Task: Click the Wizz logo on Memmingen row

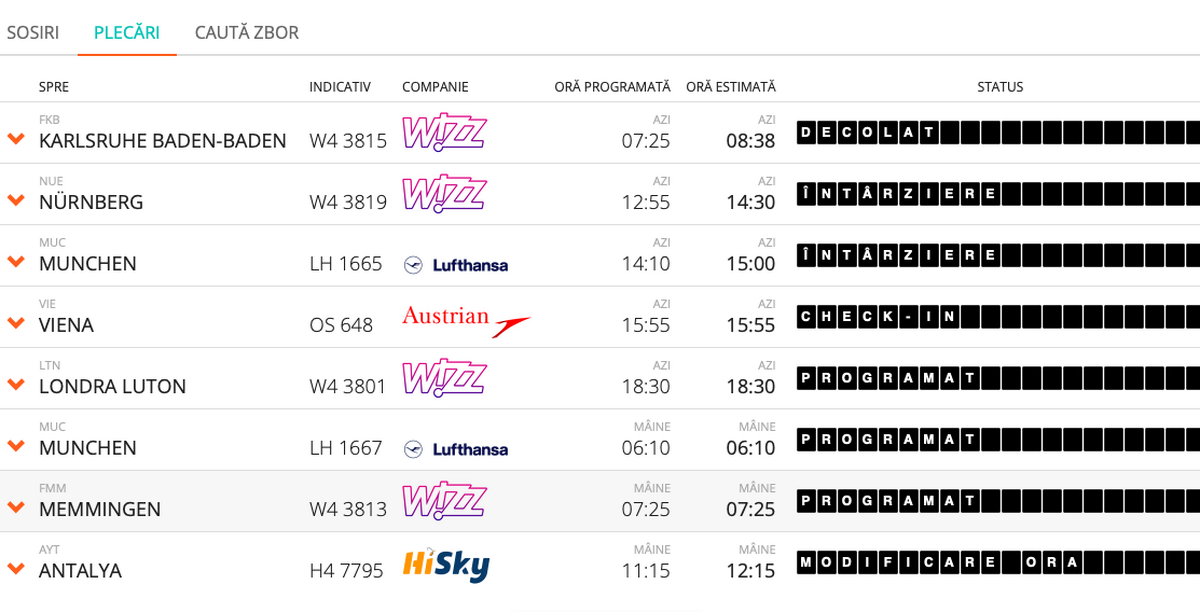Action: (x=444, y=501)
